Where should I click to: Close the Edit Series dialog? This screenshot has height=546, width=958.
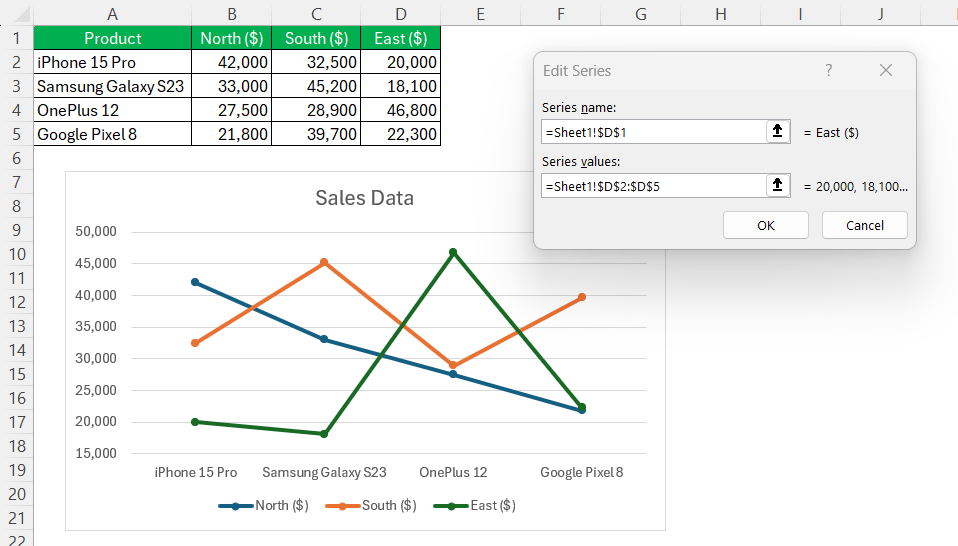click(885, 70)
